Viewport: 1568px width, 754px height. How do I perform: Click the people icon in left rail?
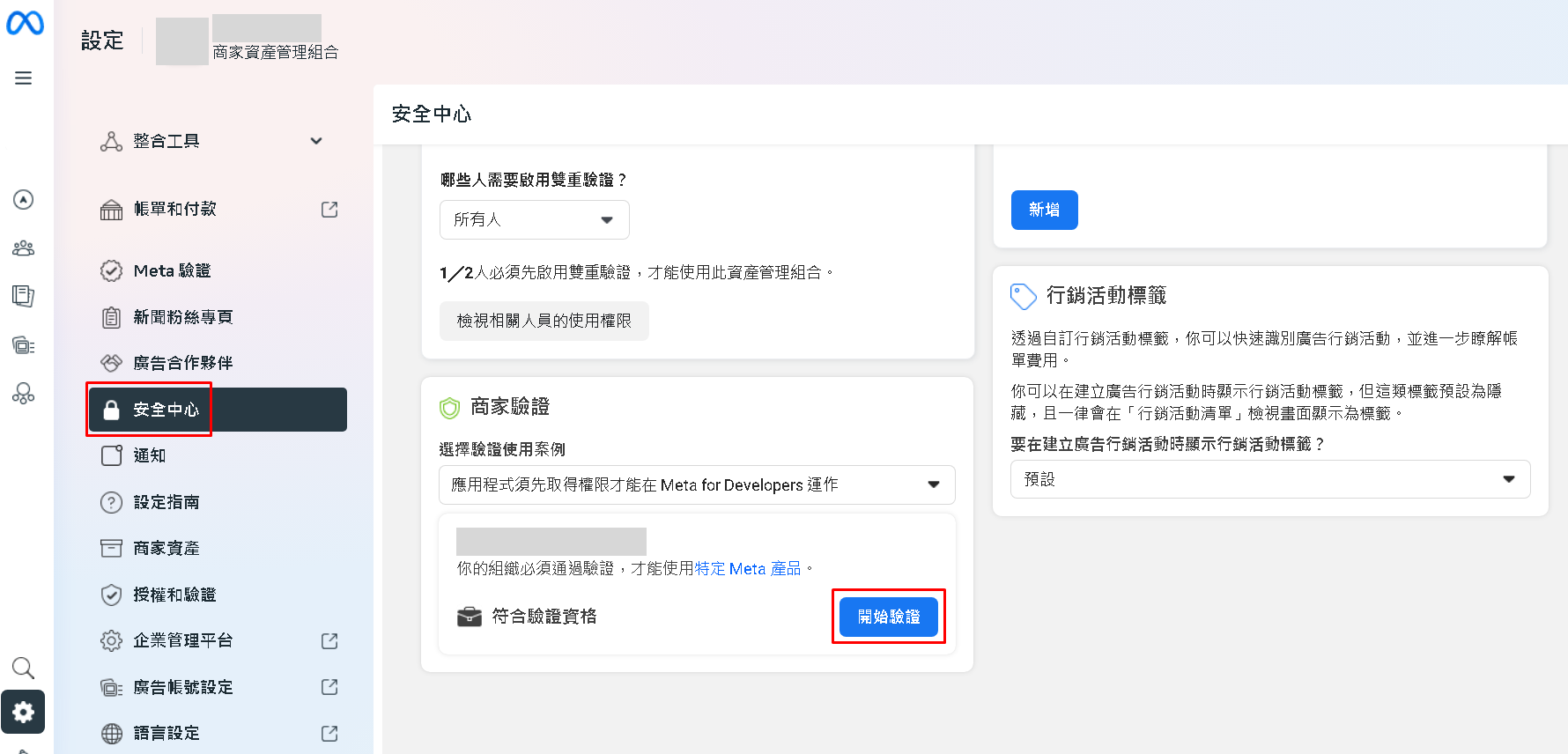click(x=24, y=248)
